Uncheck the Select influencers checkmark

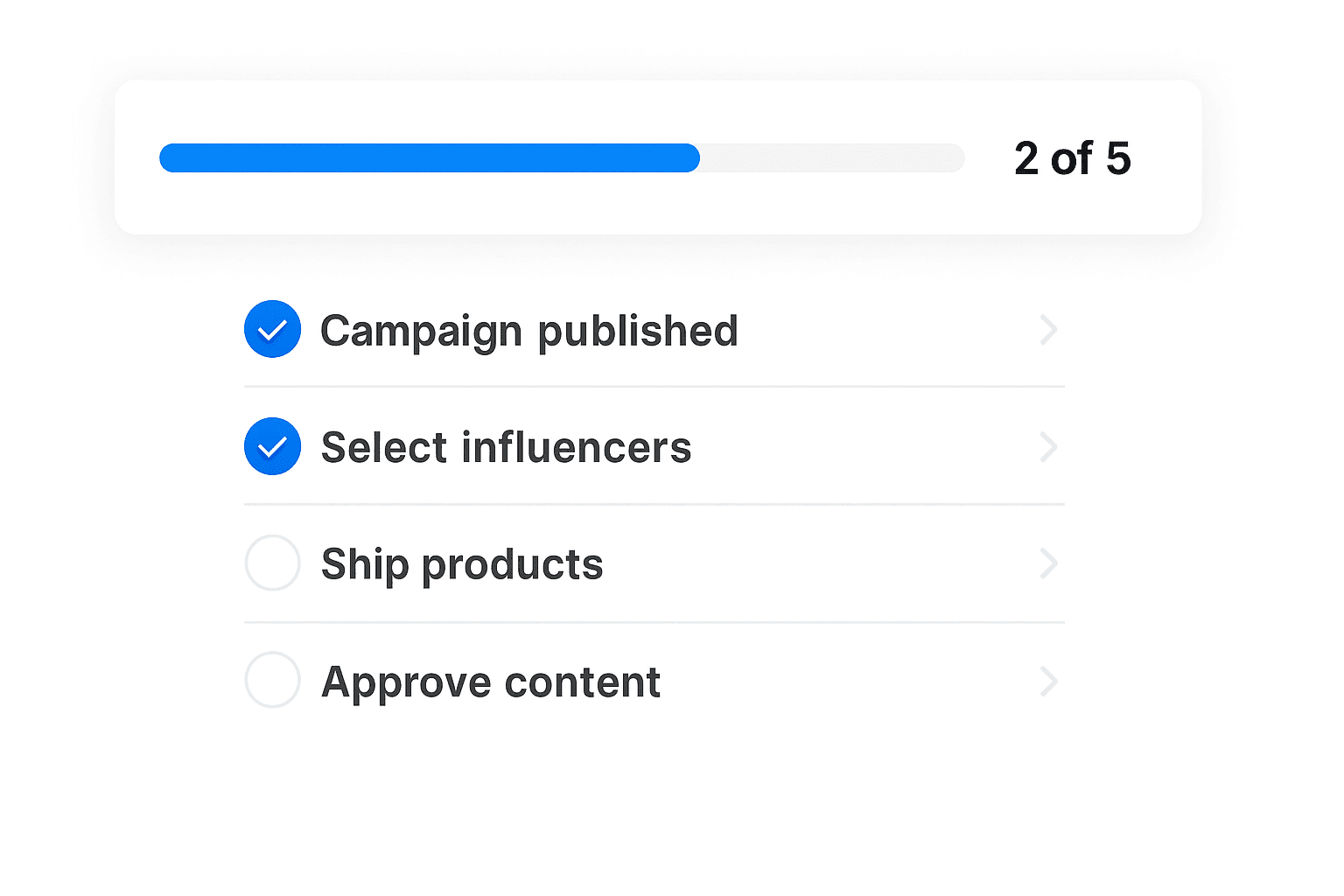pyautogui.click(x=272, y=446)
